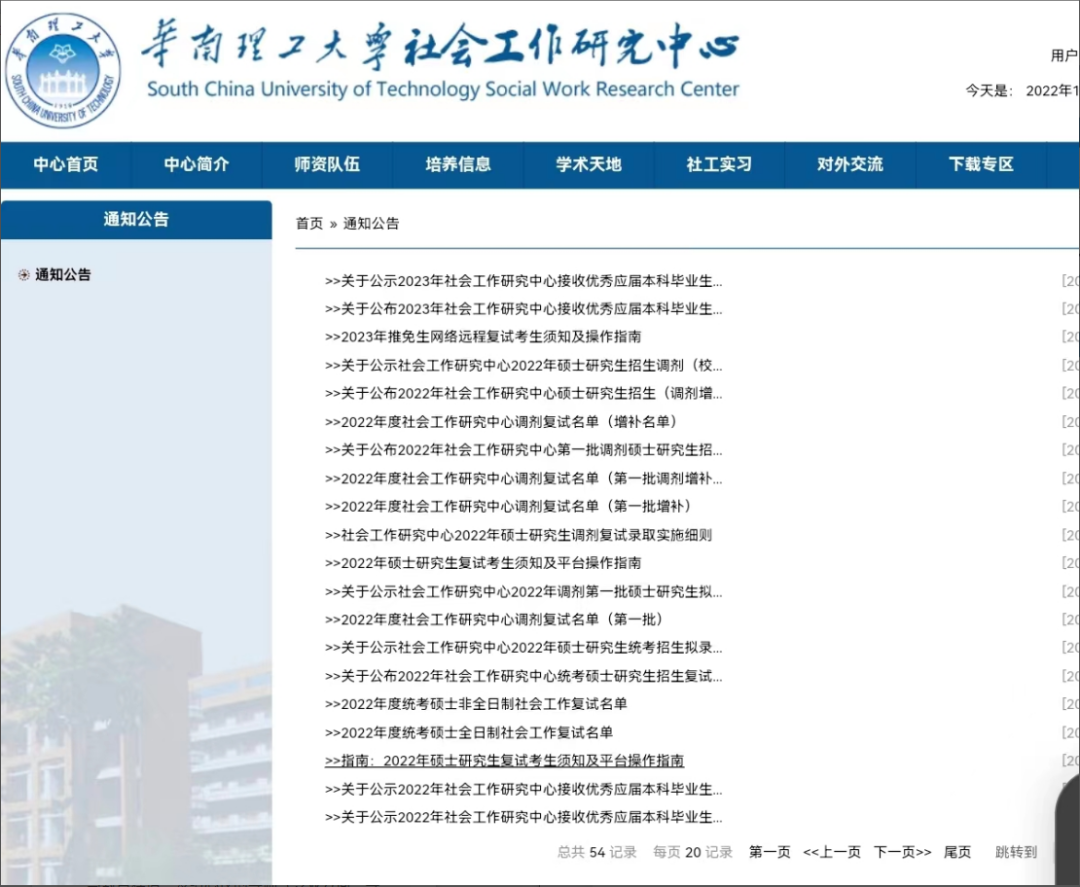Open notice 关于公示2023年社会工作研究中心接收优秀应届本科毕业生
The height and width of the screenshot is (887, 1080).
[523, 281]
